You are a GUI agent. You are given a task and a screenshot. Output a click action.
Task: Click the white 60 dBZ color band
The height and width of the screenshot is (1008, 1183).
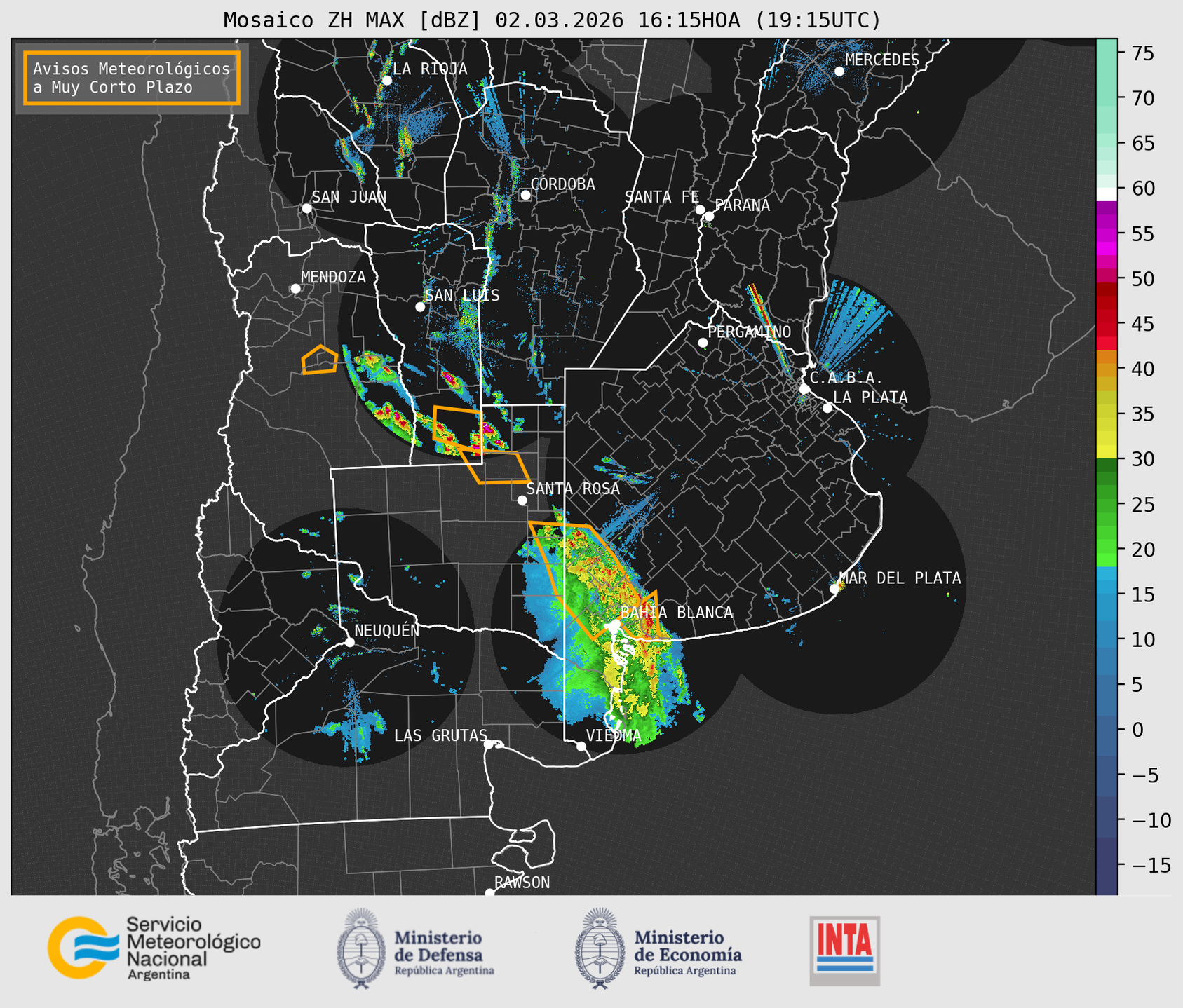(x=1107, y=194)
